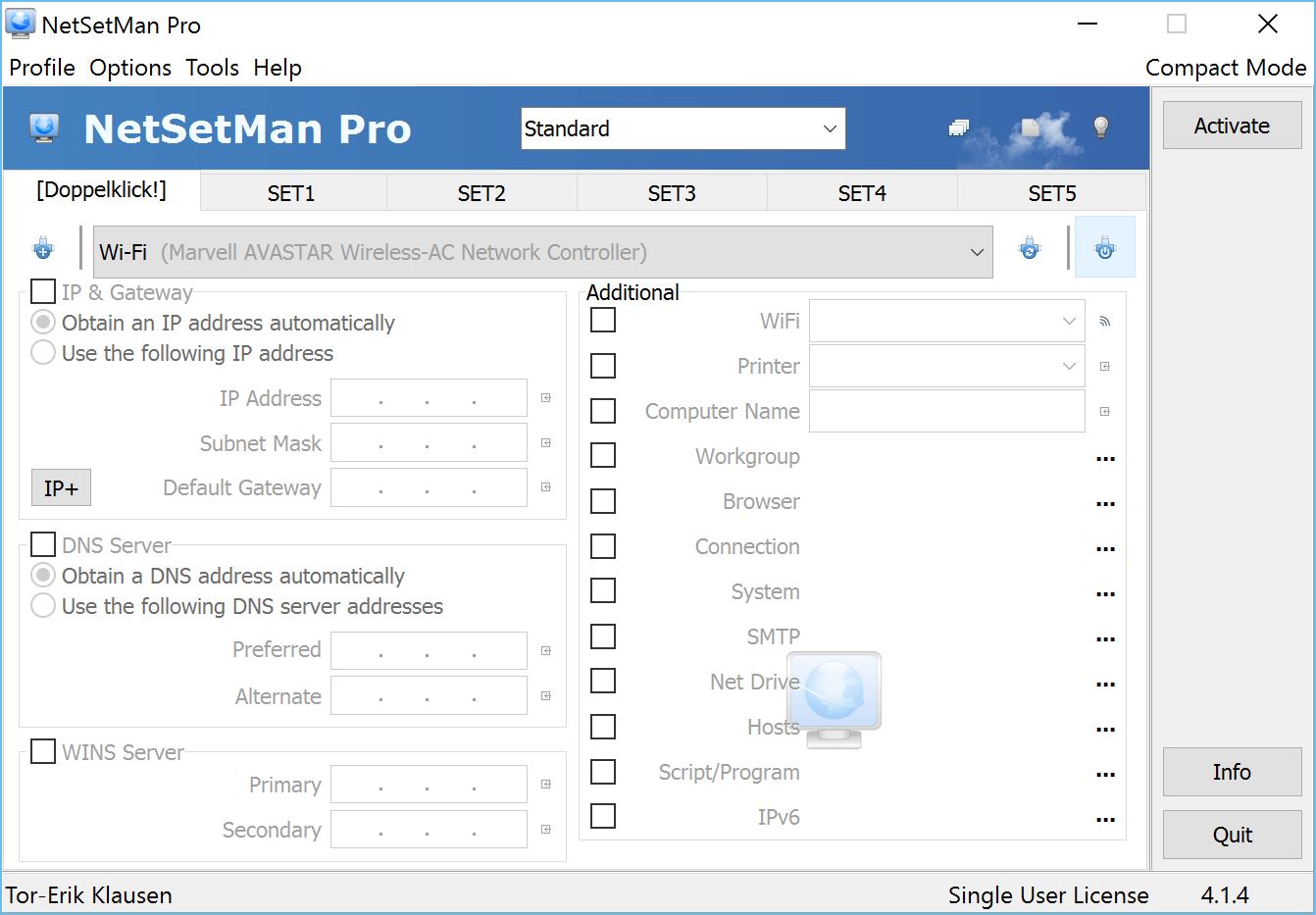Open IPv6 settings via its ellipsis

point(1106,819)
